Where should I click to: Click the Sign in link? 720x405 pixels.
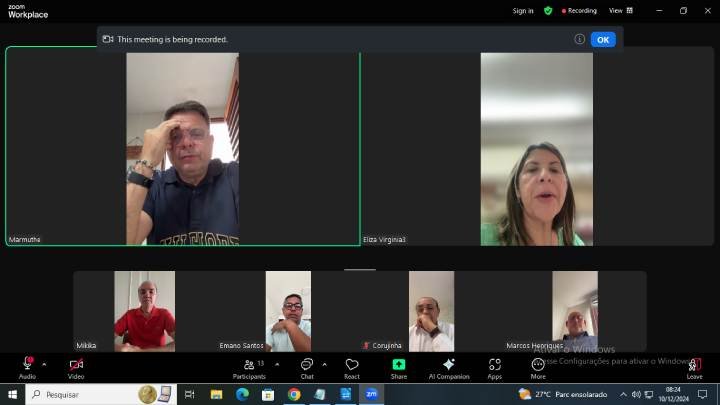point(523,11)
